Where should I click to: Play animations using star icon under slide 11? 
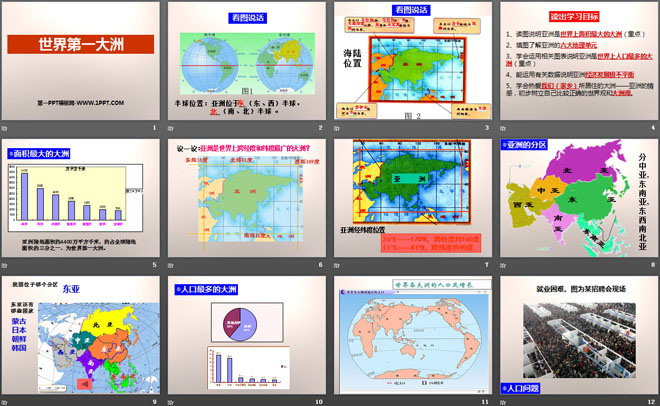[x=337, y=403]
